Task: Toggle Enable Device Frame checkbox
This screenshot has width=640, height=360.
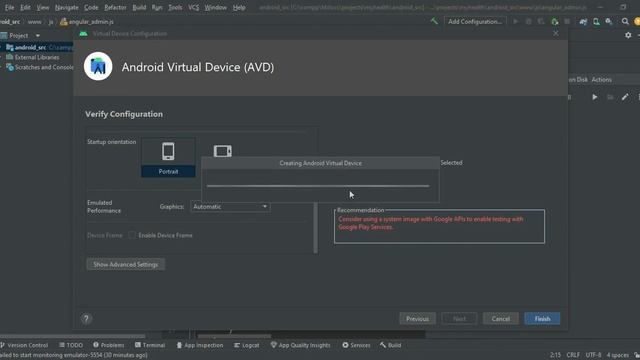Action: tap(132, 235)
